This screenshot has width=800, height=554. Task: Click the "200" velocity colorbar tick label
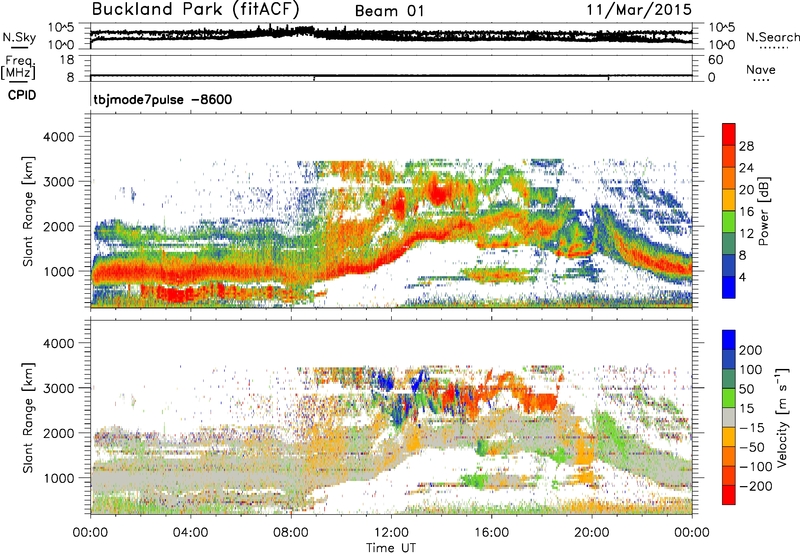click(751, 350)
